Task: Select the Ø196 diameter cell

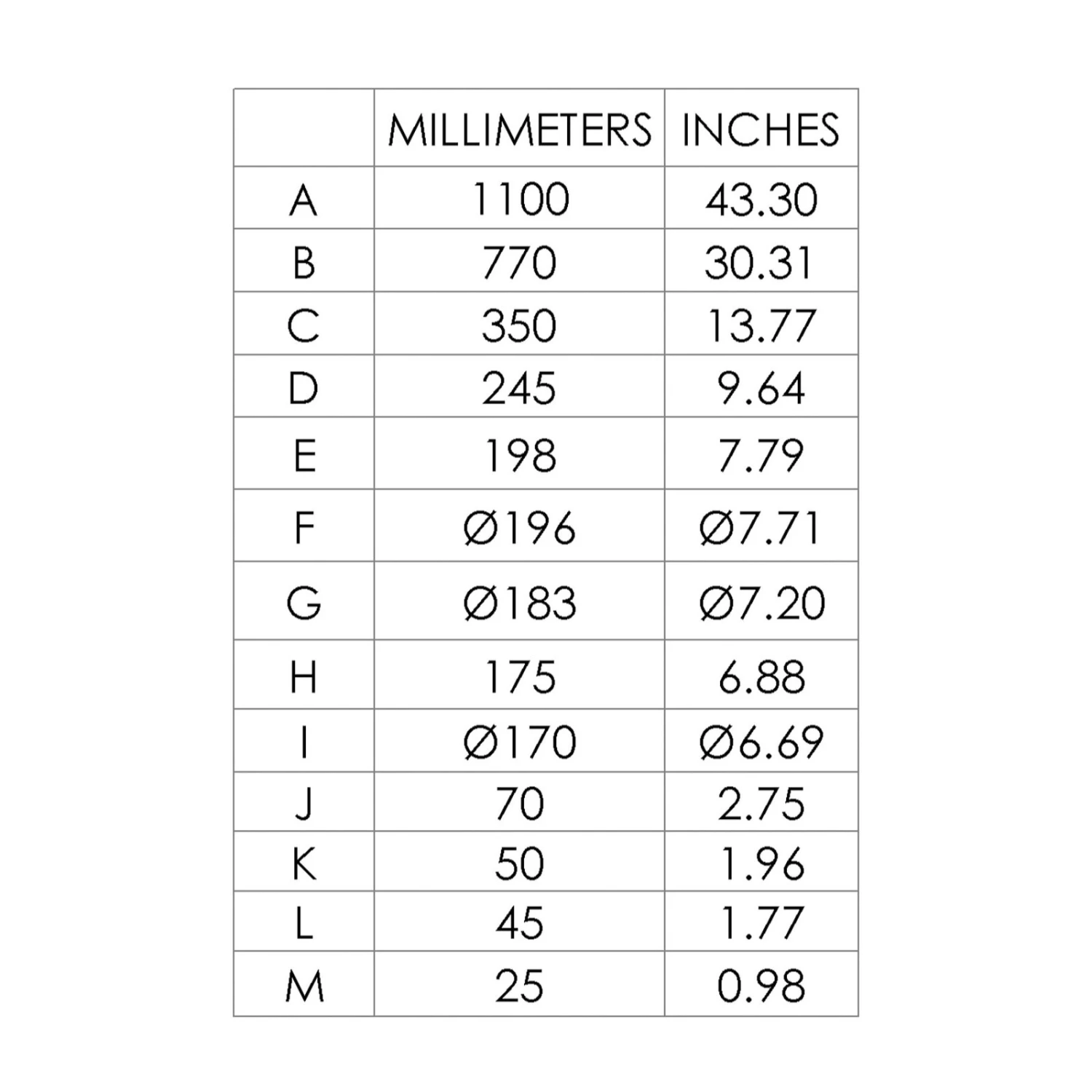Action: pos(519,527)
